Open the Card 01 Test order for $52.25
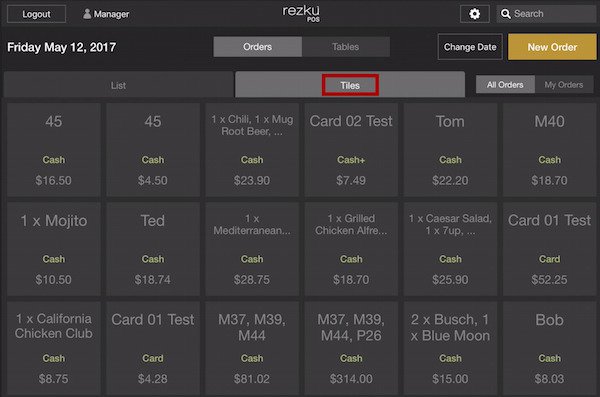 tap(549, 249)
